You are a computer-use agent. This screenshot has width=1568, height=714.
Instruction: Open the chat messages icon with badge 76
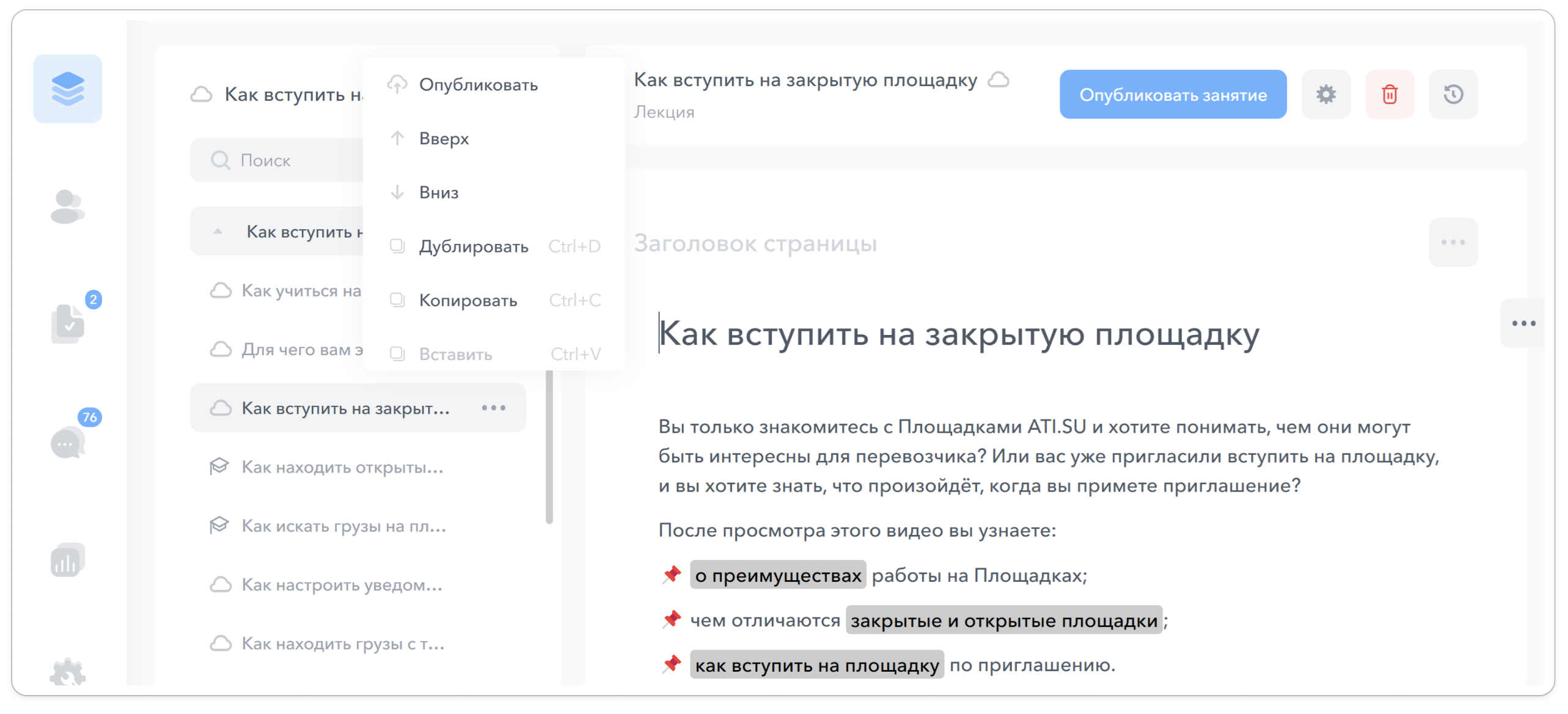67,443
